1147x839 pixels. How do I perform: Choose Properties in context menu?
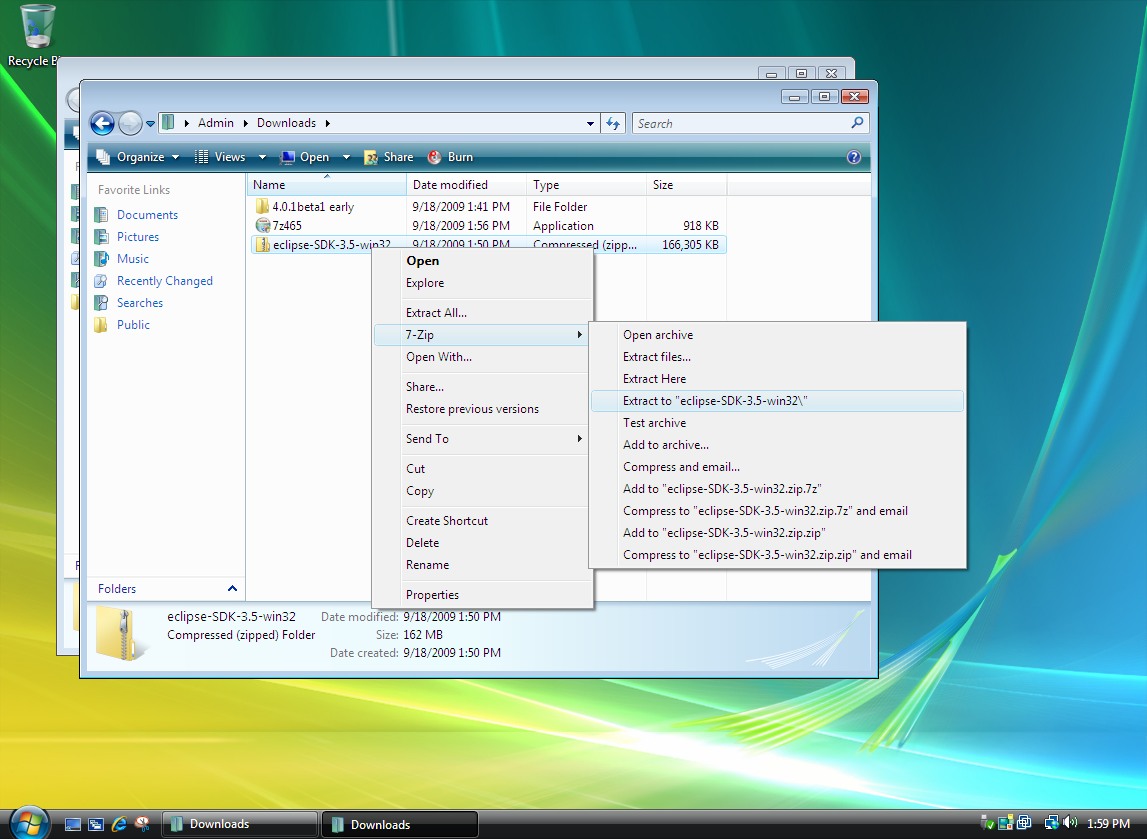click(x=482, y=595)
